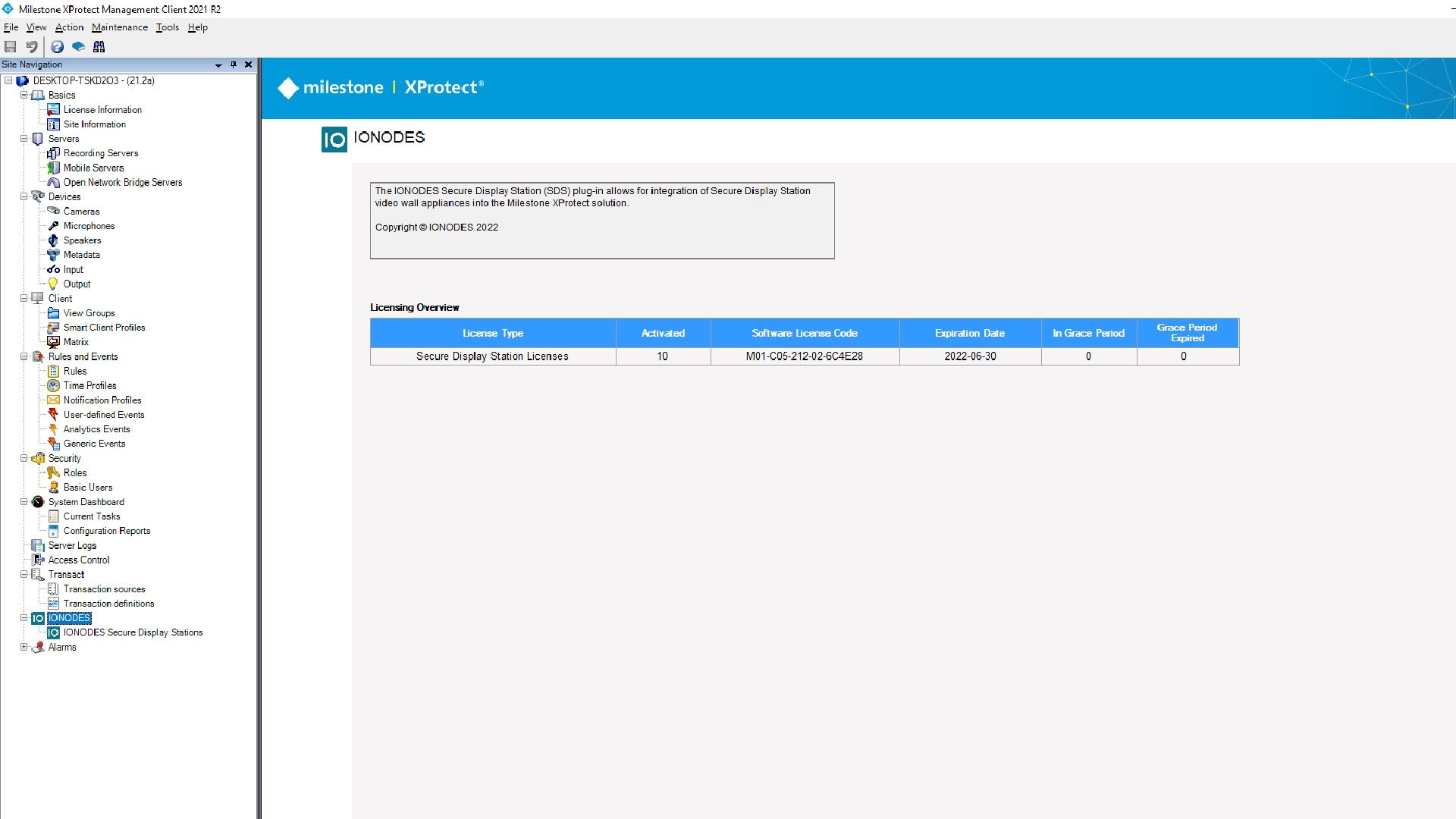The height and width of the screenshot is (819, 1456).
Task: Click the Secure Display Station Licenses cell
Action: coord(493,356)
